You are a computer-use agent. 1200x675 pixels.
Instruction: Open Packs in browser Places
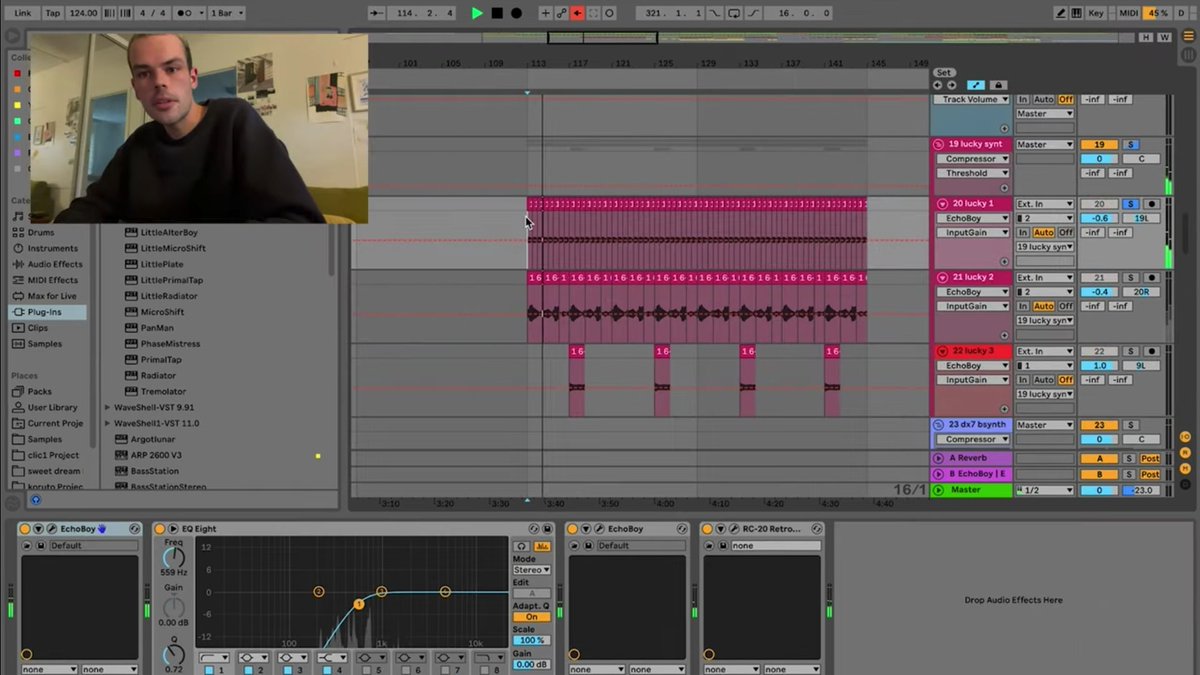point(39,392)
